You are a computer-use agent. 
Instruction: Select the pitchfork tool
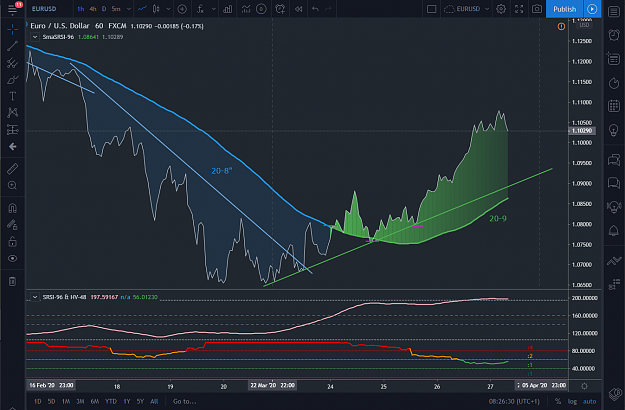pos(12,63)
